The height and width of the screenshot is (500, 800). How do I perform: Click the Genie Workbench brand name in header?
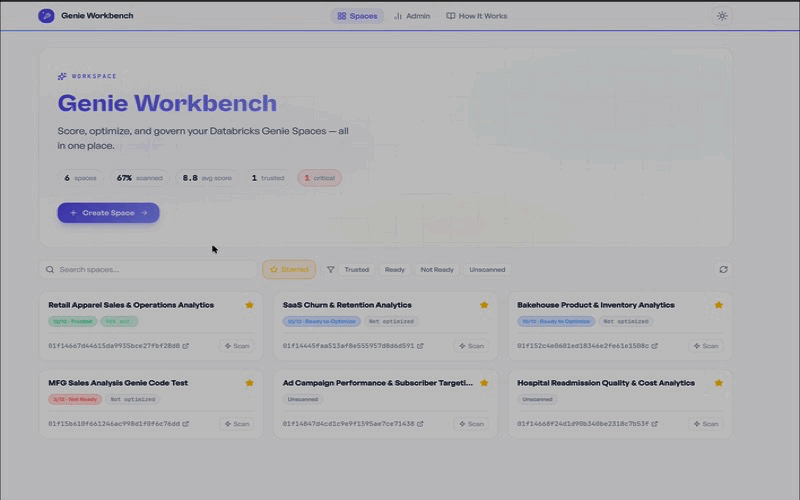[x=97, y=16]
